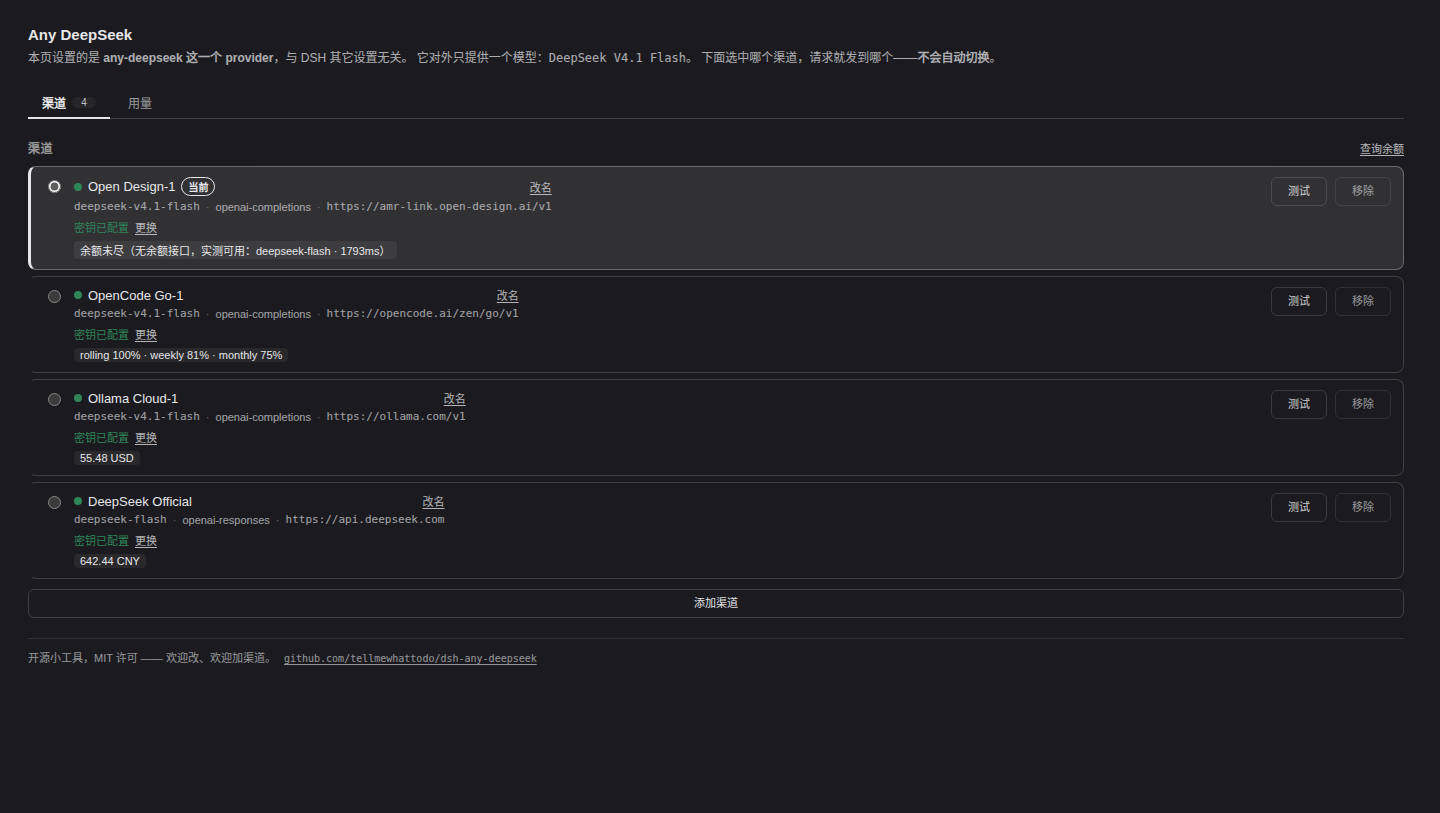Screen dimensions: 1440x813
Task: Open the github.com/tellmewhattodo/dsh-any-deepseek link
Action: click(x=410, y=659)
